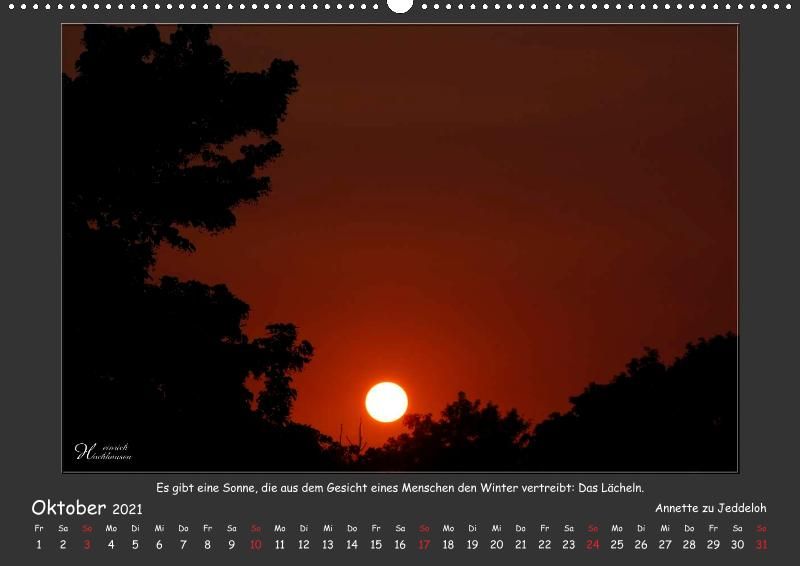Screen dimensions: 800x566
Task: Select date 15 in the calendar row
Action: click(x=376, y=545)
